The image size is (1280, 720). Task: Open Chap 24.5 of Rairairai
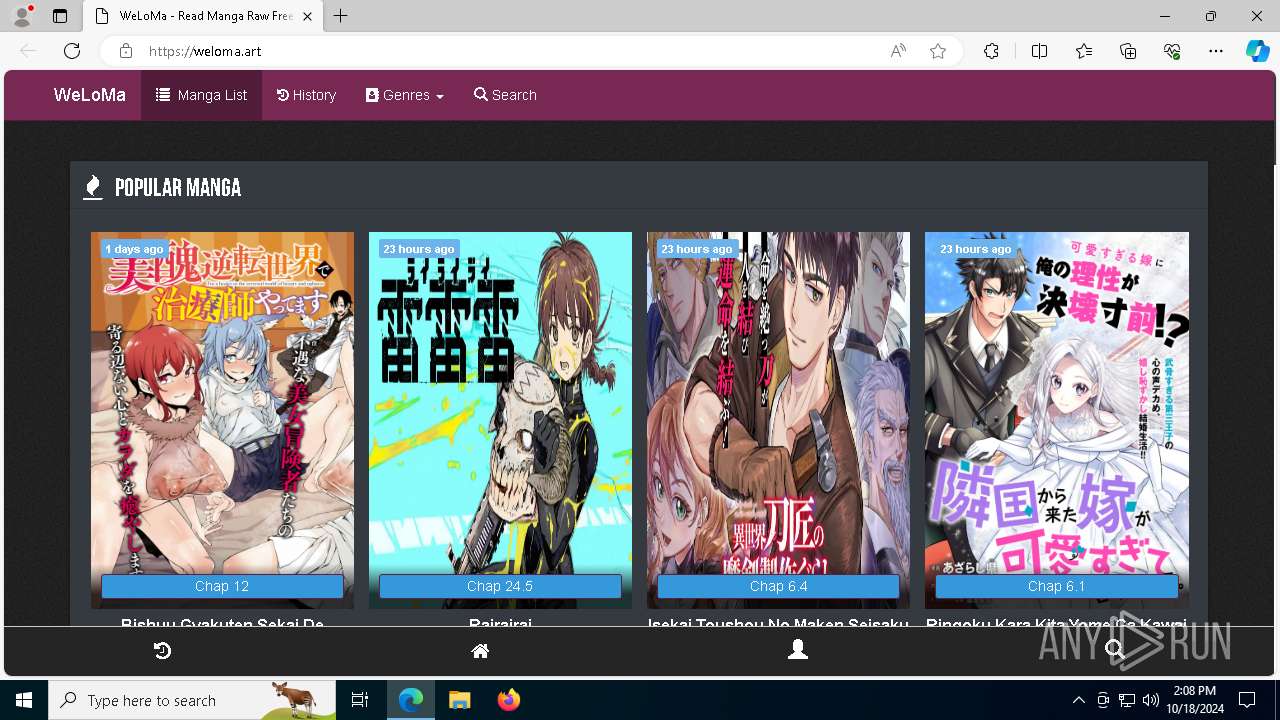(500, 586)
